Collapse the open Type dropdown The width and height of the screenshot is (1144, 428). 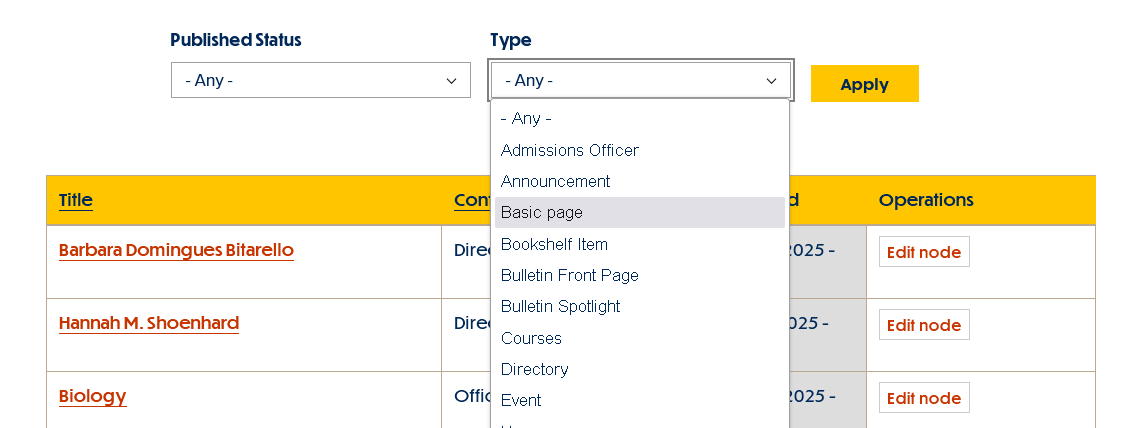[640, 80]
